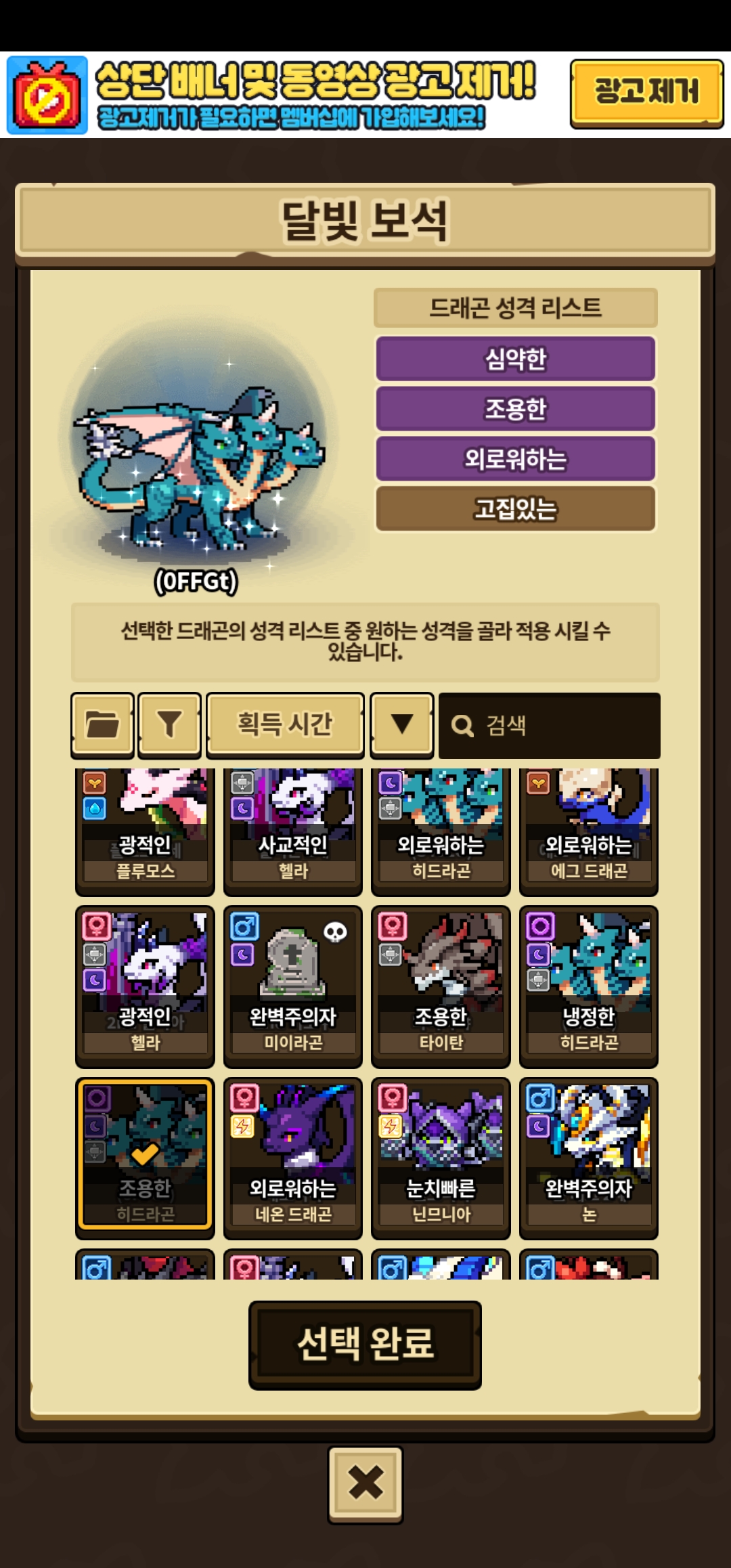731x1568 pixels.
Task: Tap the lightning element icon on 닌므니아 card
Action: (x=391, y=1127)
